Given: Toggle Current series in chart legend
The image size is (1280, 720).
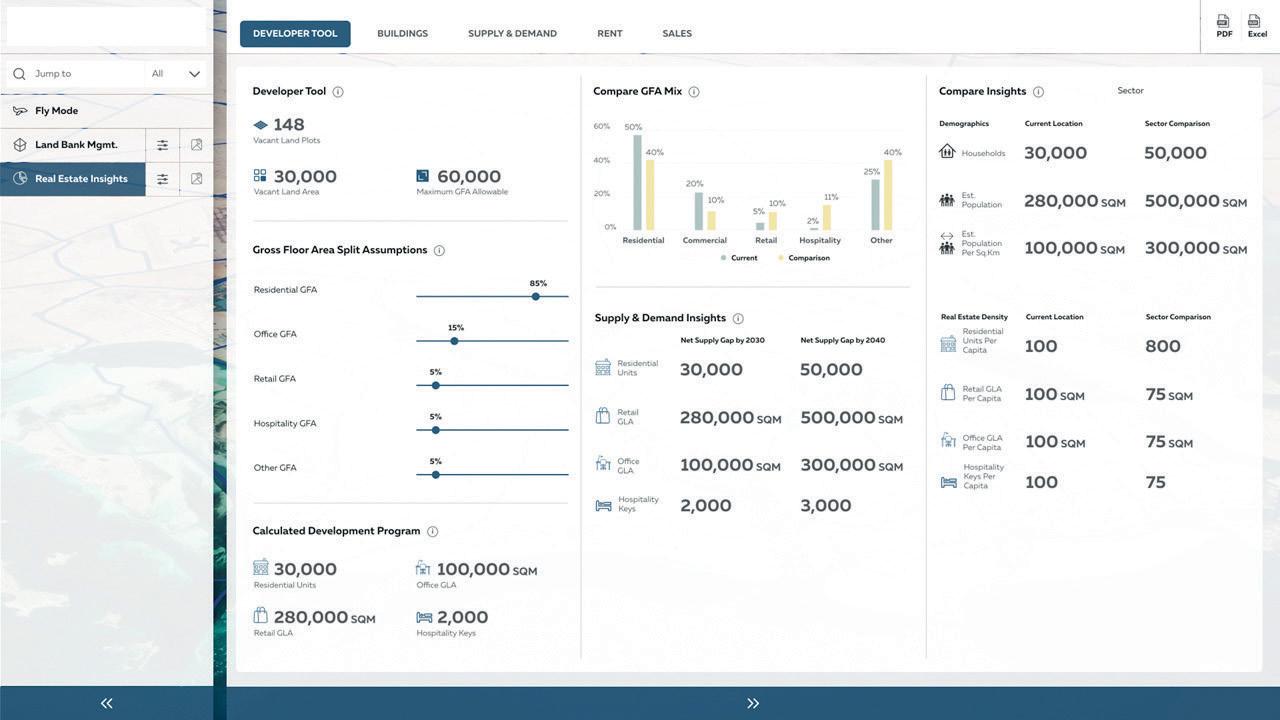Looking at the screenshot, I should pyautogui.click(x=739, y=258).
